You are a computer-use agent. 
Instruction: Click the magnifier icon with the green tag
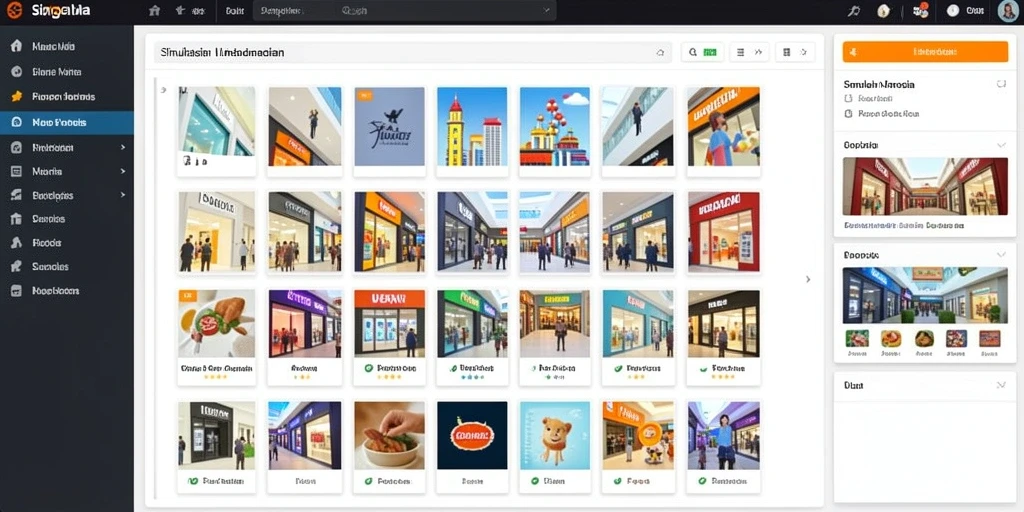[x=703, y=52]
